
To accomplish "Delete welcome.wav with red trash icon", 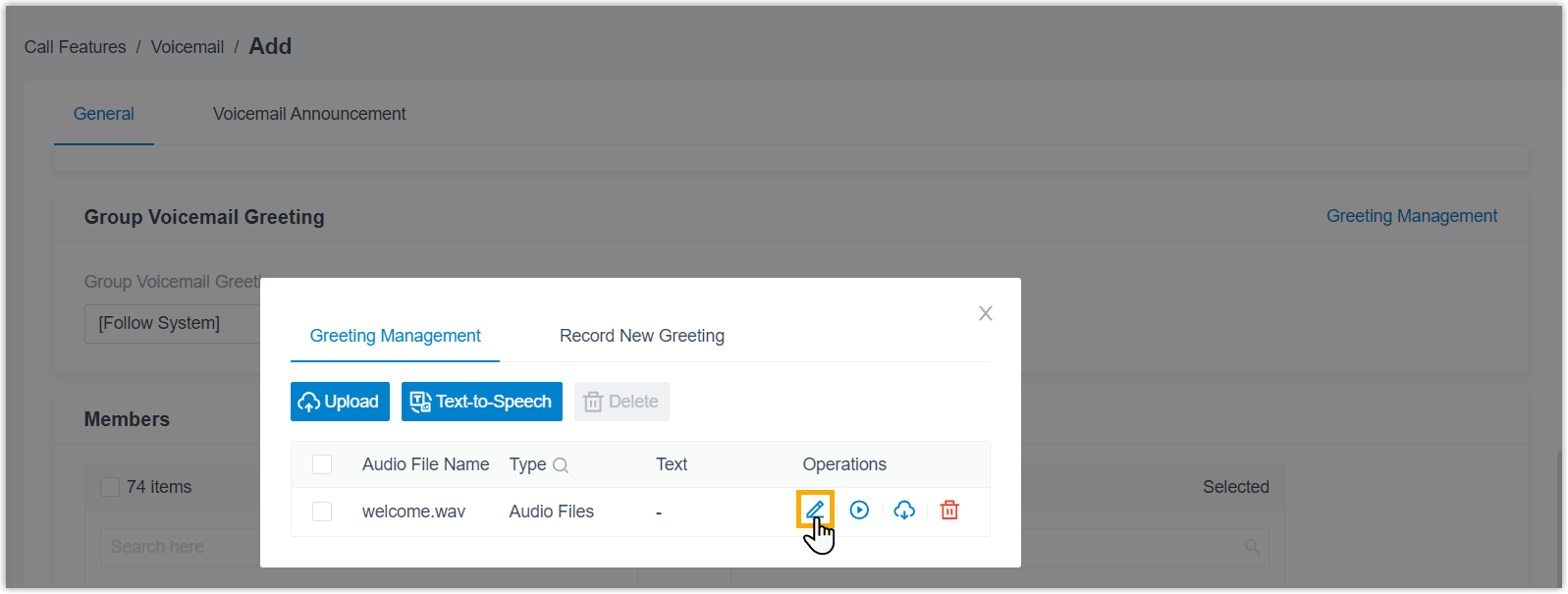I will (949, 510).
